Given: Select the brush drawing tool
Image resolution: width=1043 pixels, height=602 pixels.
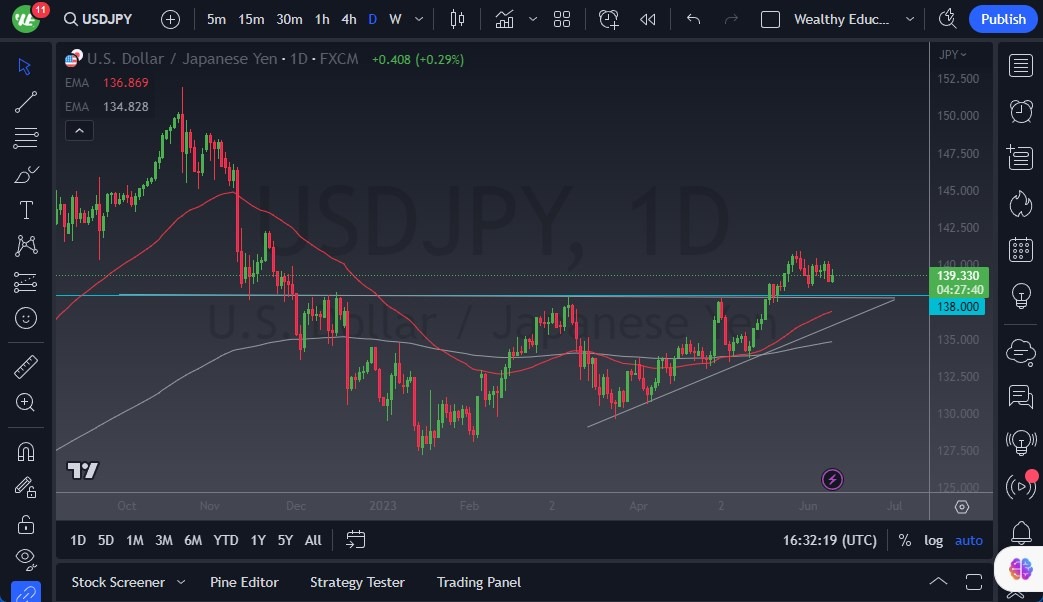Looking at the screenshot, I should [25, 174].
